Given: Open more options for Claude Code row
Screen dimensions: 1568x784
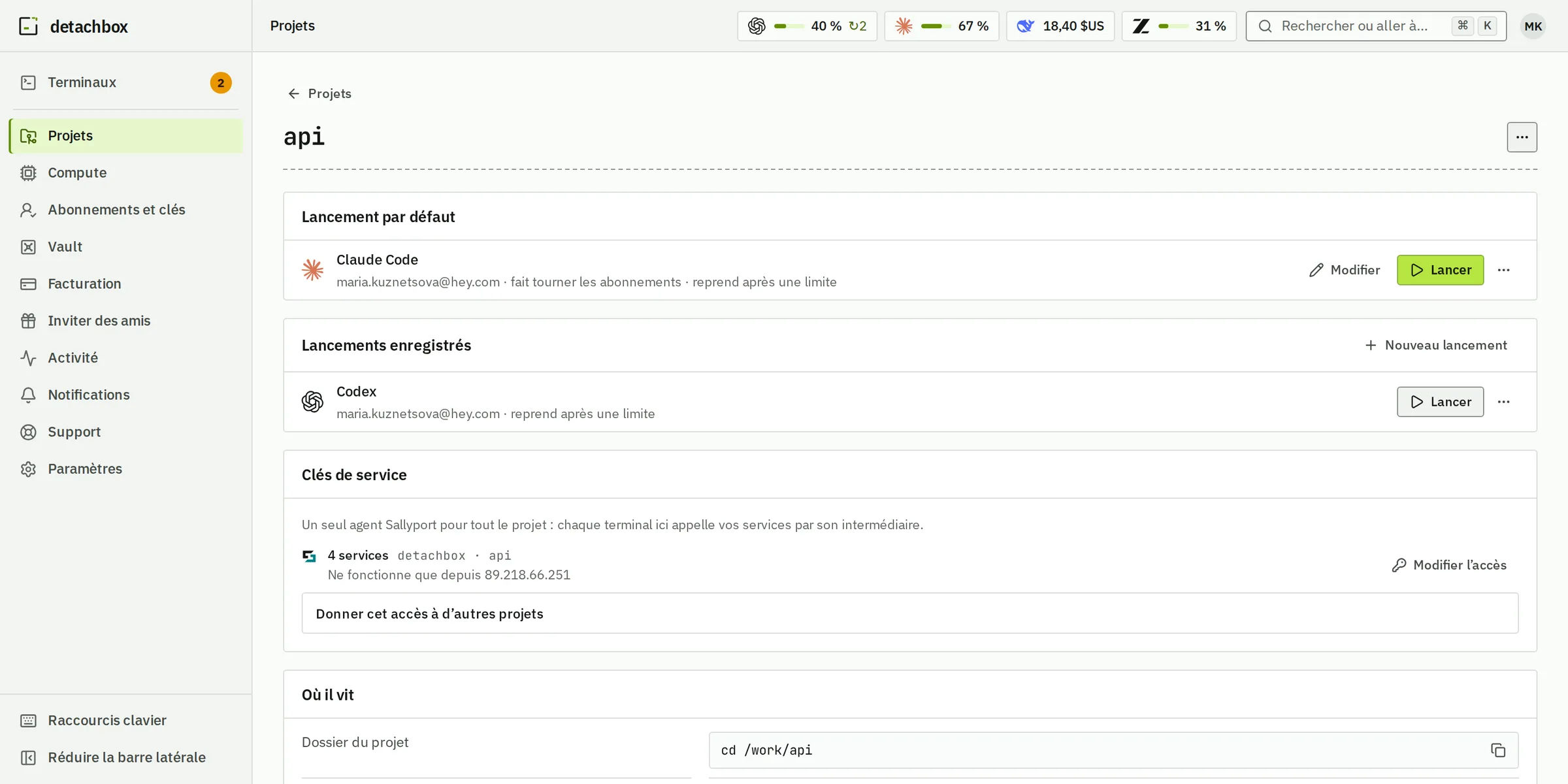Looking at the screenshot, I should tap(1503, 270).
